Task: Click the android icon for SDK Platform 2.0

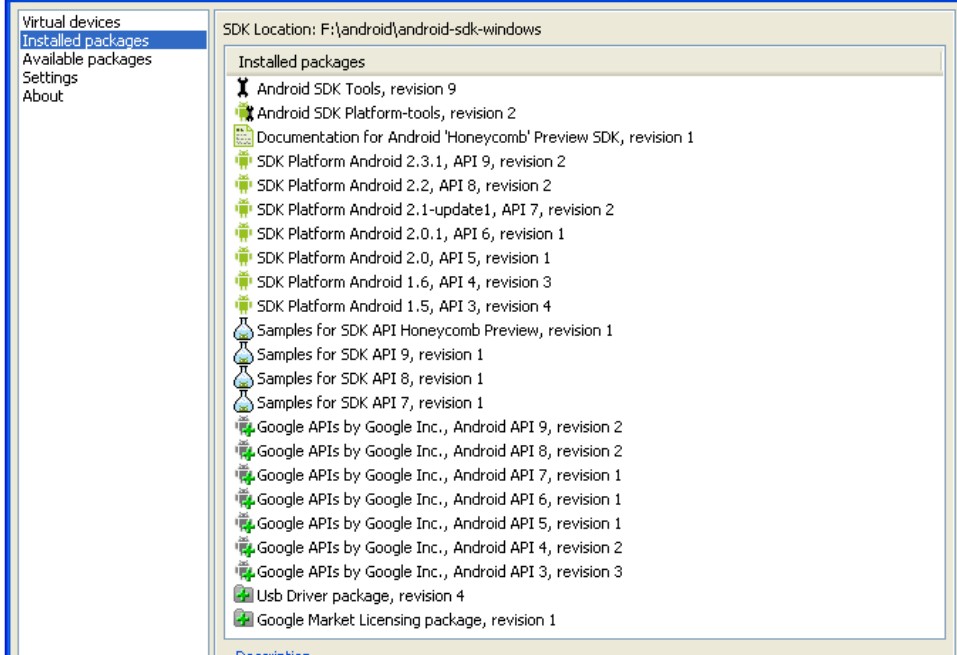Action: [243, 258]
